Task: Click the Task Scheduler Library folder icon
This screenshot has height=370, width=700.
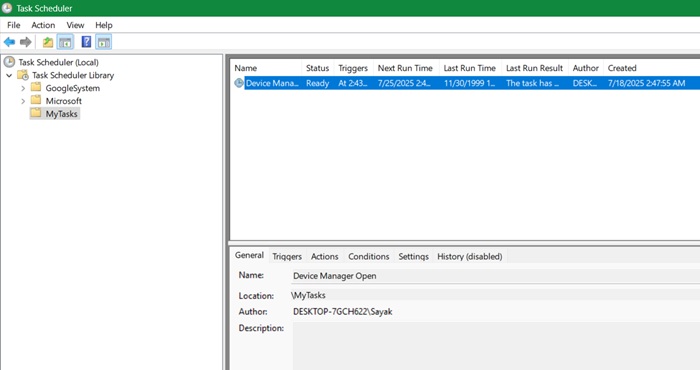Action: pyautogui.click(x=23, y=75)
